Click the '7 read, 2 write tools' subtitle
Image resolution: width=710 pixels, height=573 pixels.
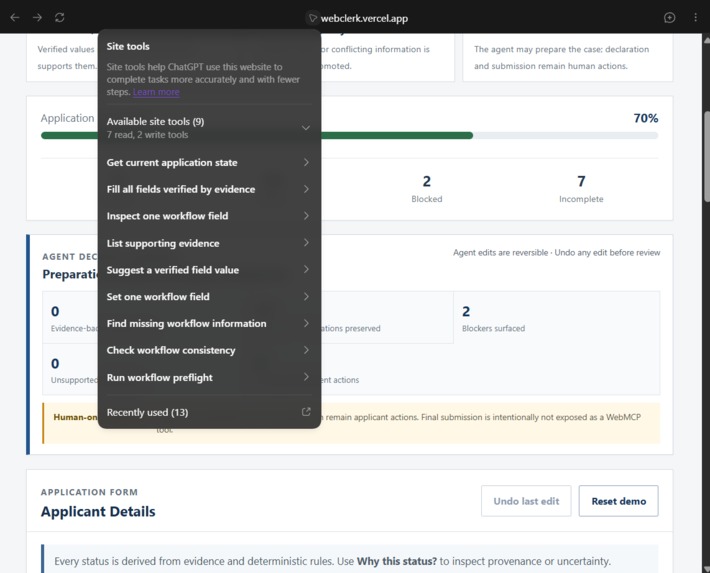(x=147, y=135)
